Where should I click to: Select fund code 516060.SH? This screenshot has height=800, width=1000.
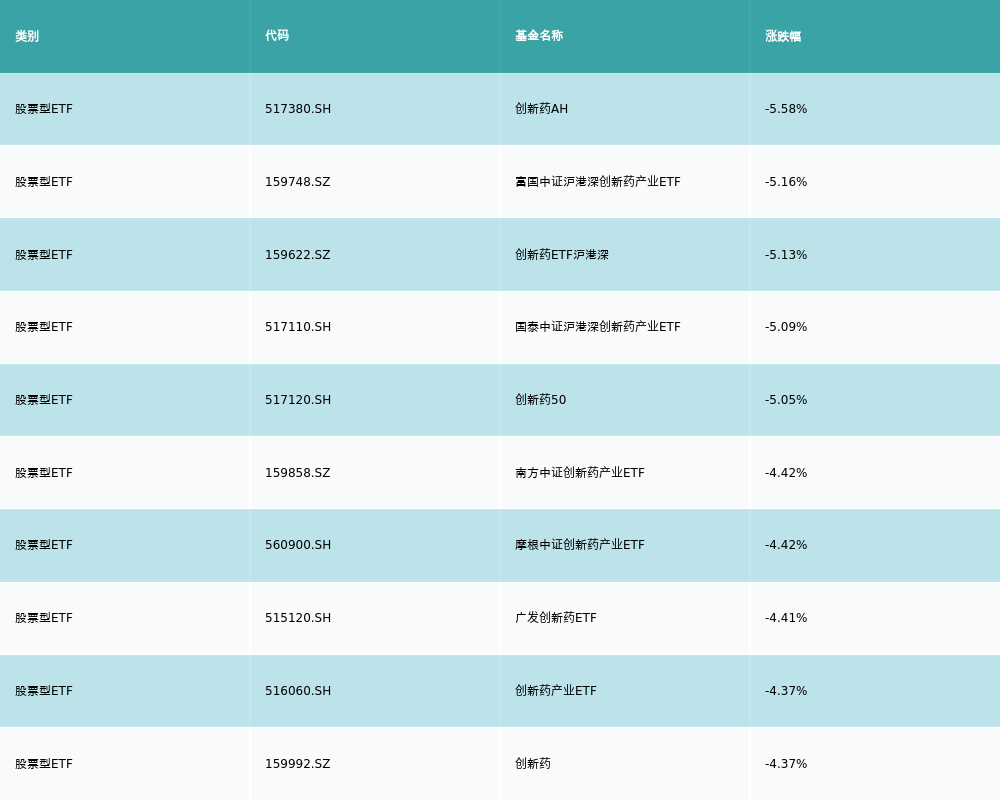(x=298, y=691)
